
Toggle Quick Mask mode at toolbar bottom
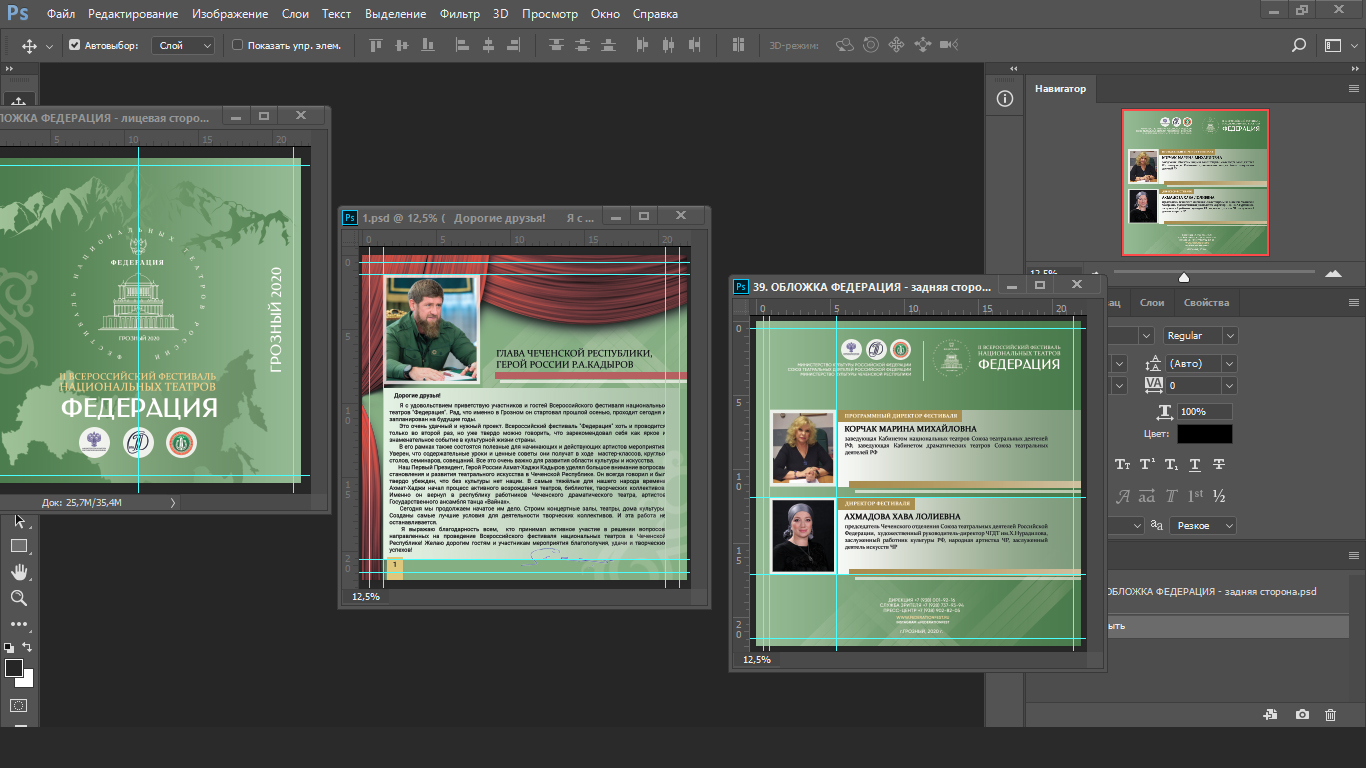pyautogui.click(x=18, y=705)
